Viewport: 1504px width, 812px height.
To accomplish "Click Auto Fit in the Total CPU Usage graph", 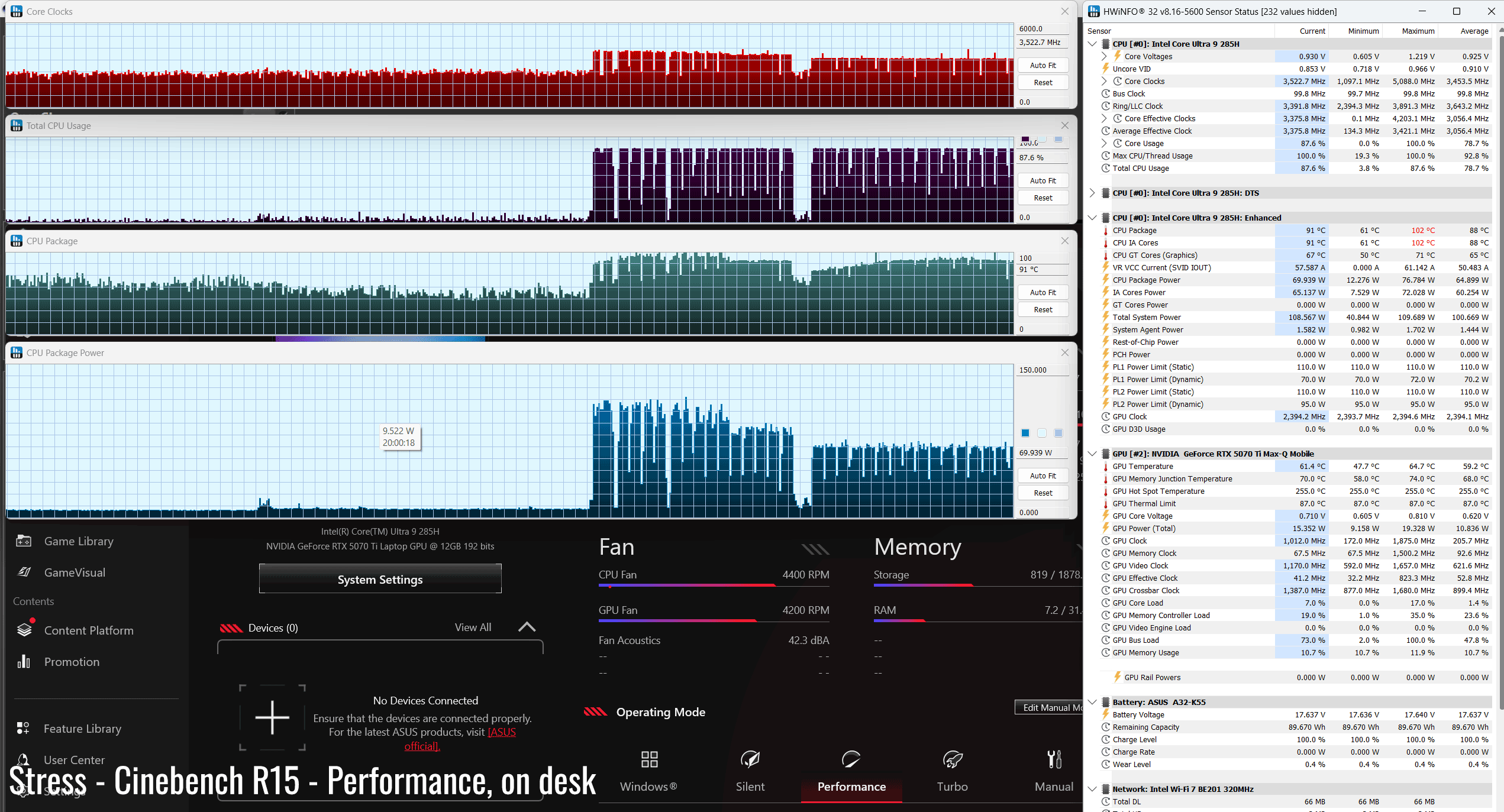I will [1043, 180].
